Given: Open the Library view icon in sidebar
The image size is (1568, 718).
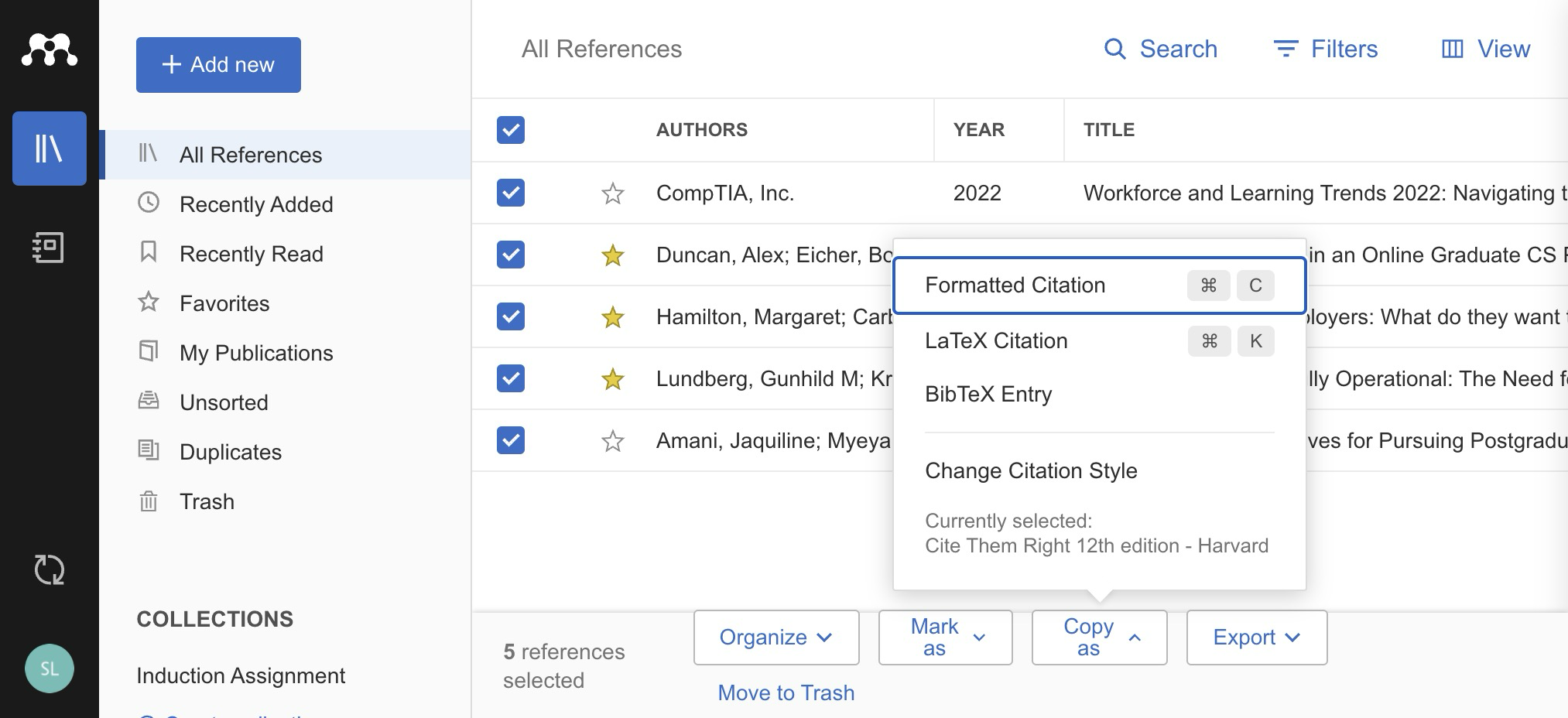Looking at the screenshot, I should point(49,148).
